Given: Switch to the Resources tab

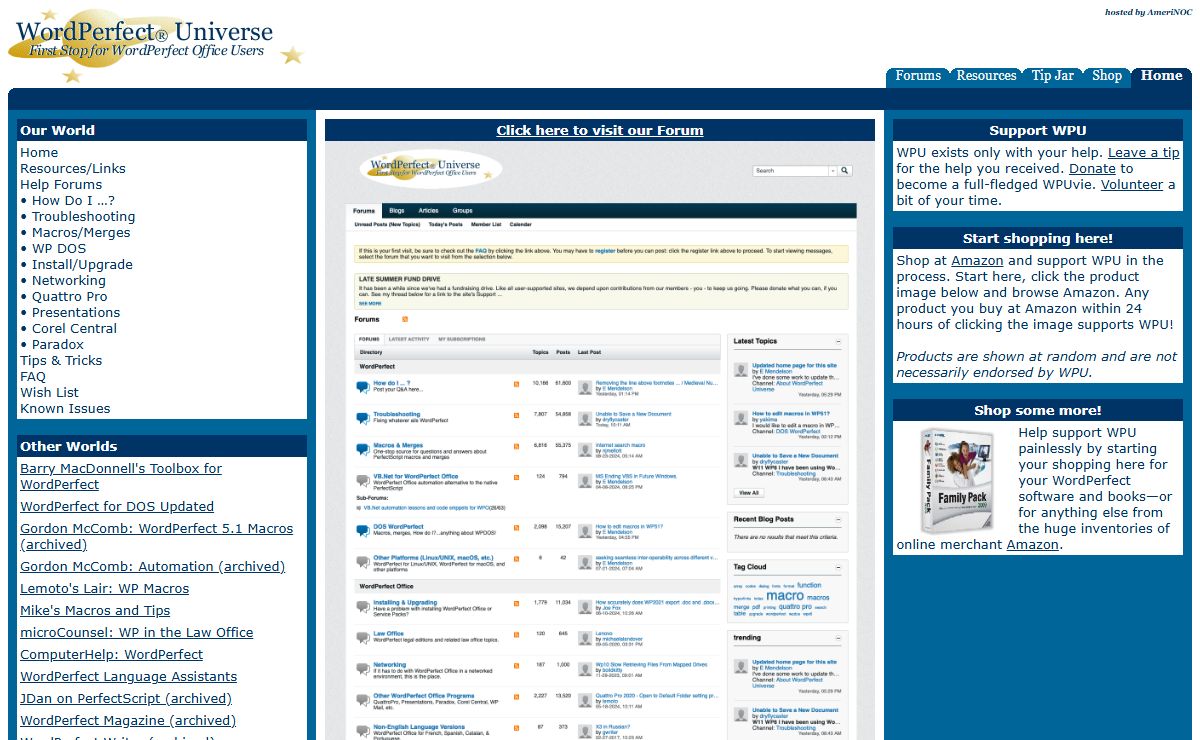Looking at the screenshot, I should [986, 76].
